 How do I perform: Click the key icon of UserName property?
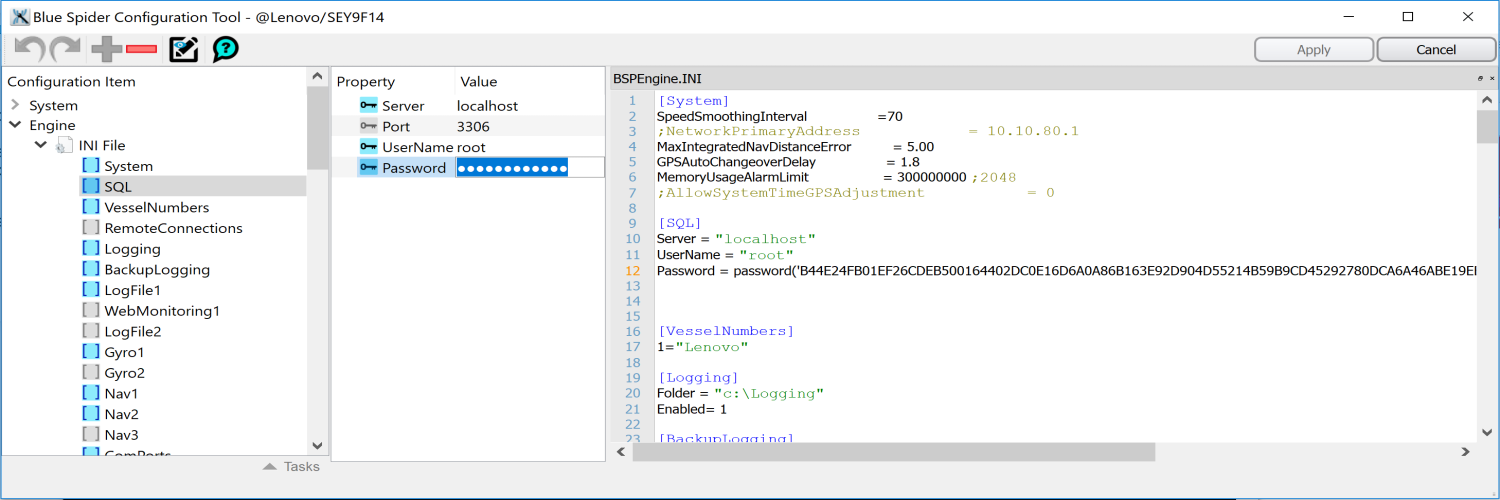click(369, 147)
